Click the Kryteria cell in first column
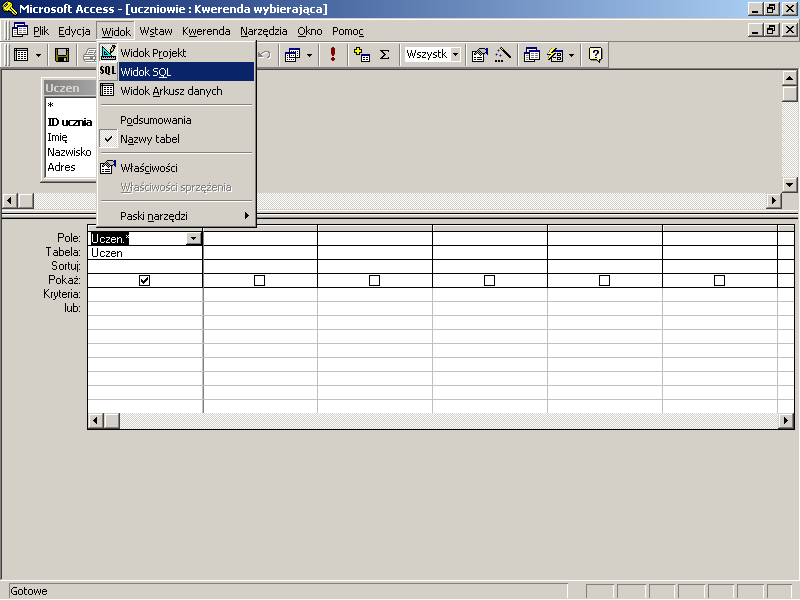 coord(145,295)
